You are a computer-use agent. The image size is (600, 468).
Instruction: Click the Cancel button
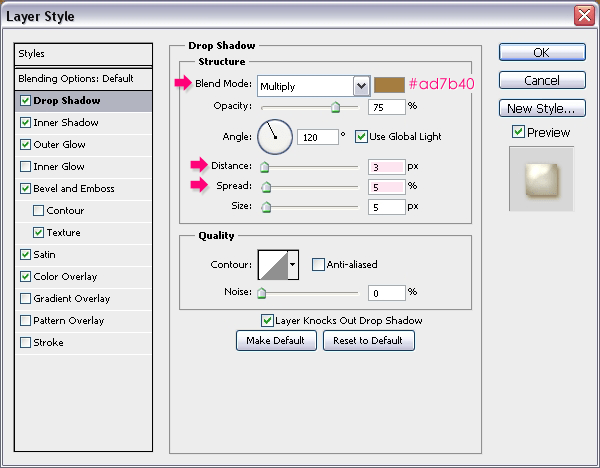[542, 80]
